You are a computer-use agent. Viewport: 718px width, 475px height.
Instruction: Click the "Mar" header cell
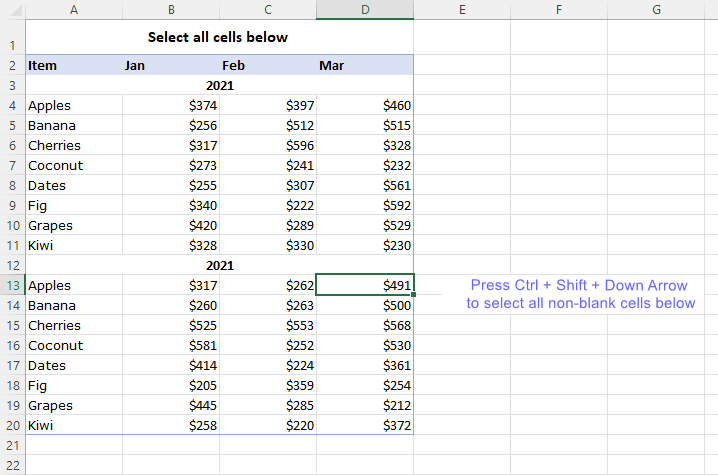(x=364, y=65)
